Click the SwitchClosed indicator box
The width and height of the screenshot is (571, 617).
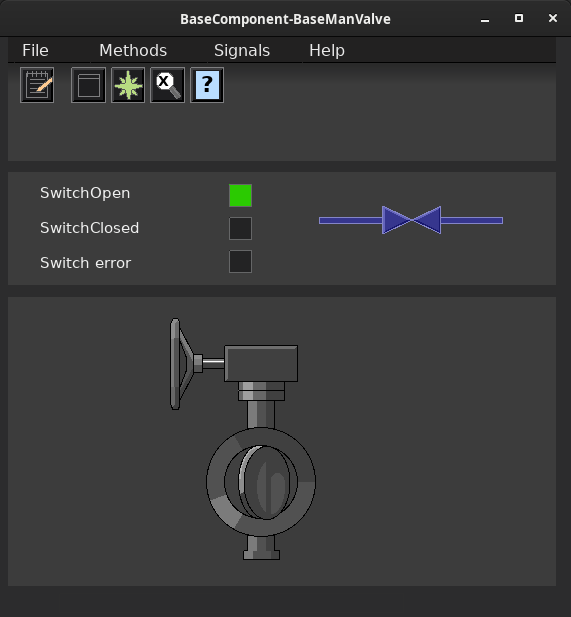click(240, 228)
